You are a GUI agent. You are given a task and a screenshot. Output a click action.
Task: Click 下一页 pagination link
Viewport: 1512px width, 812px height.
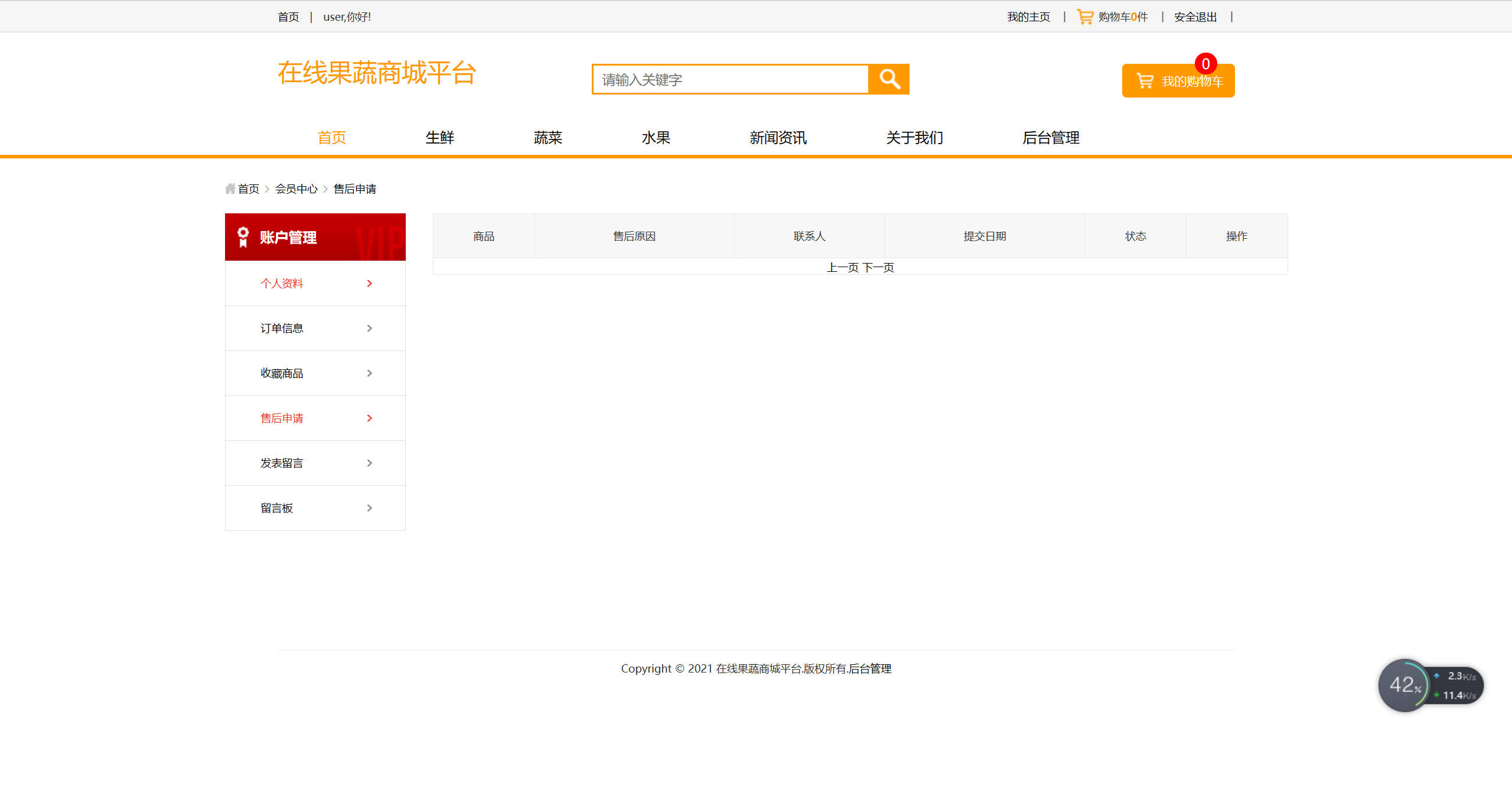(x=878, y=267)
